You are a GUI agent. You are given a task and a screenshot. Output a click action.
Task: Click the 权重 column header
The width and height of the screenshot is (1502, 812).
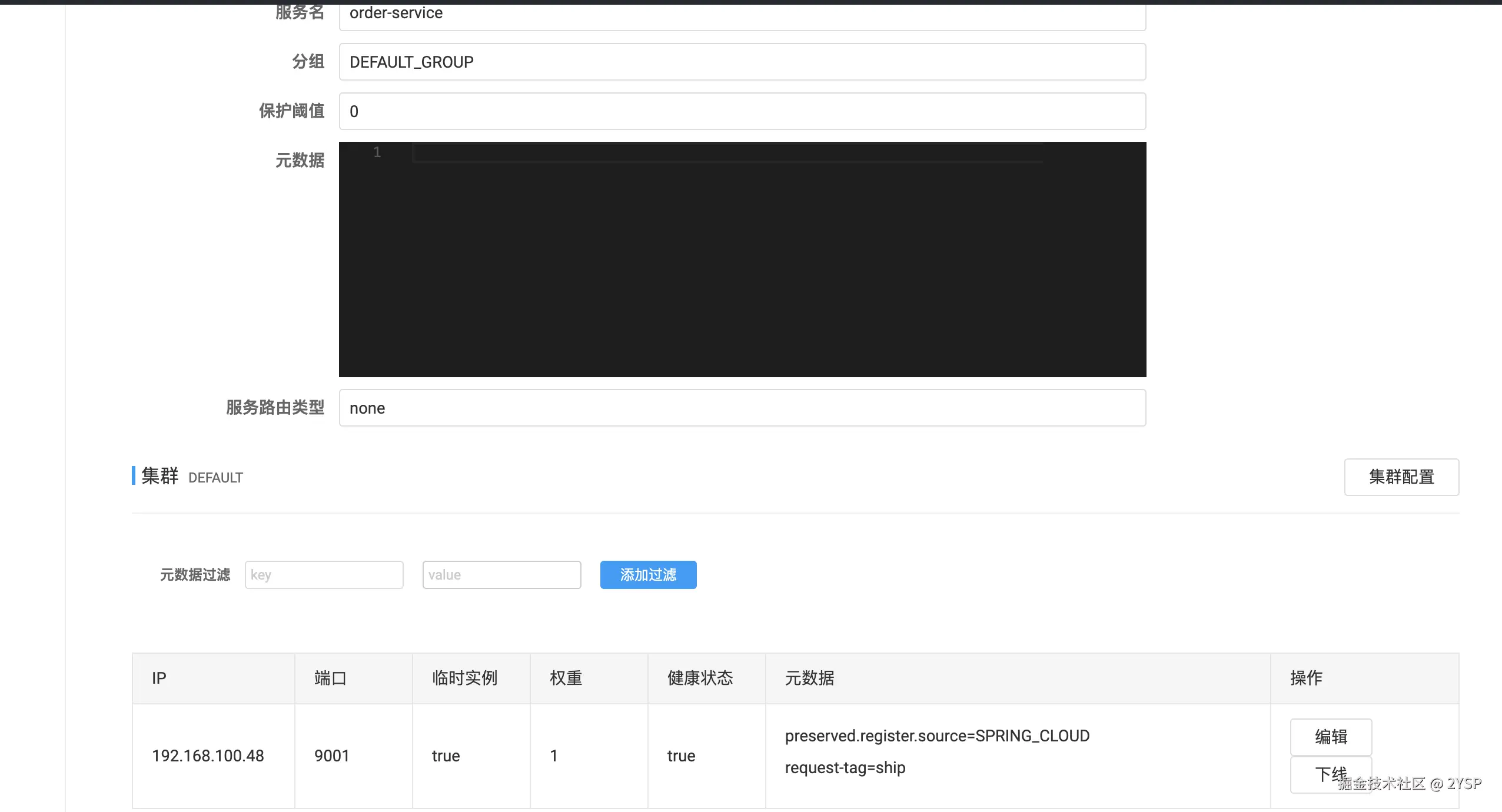(566, 678)
